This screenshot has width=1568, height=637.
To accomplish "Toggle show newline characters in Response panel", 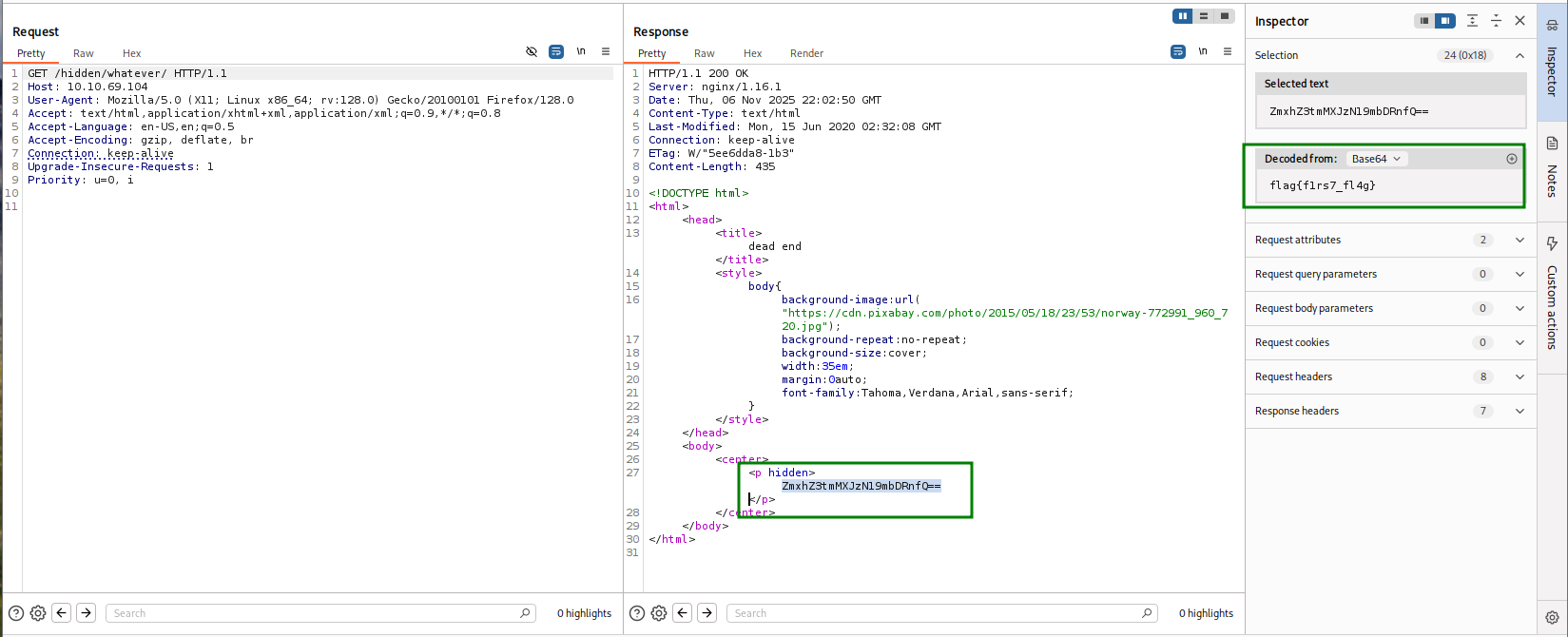I will click(x=1203, y=51).
